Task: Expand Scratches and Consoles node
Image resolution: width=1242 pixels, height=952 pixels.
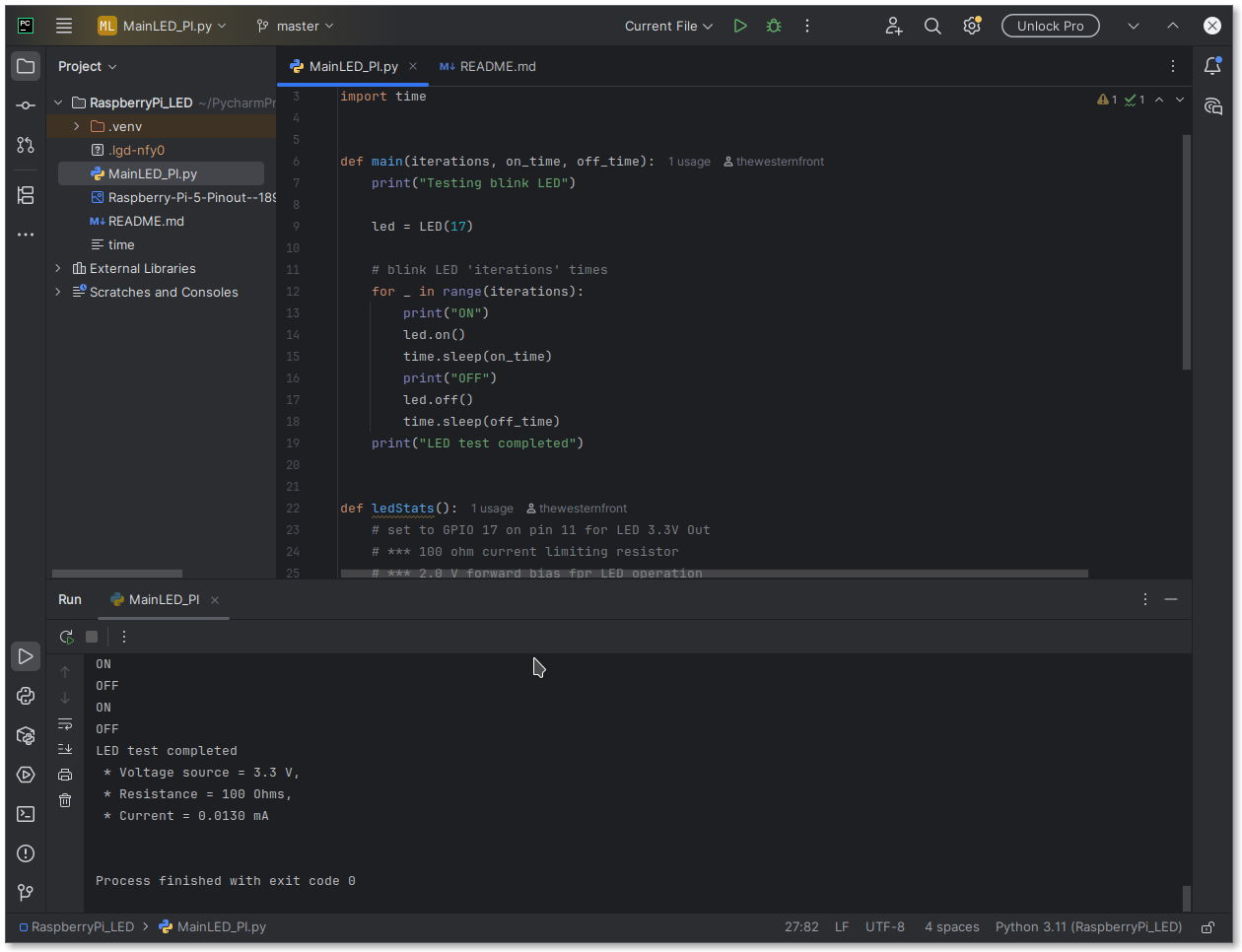Action: tap(58, 292)
